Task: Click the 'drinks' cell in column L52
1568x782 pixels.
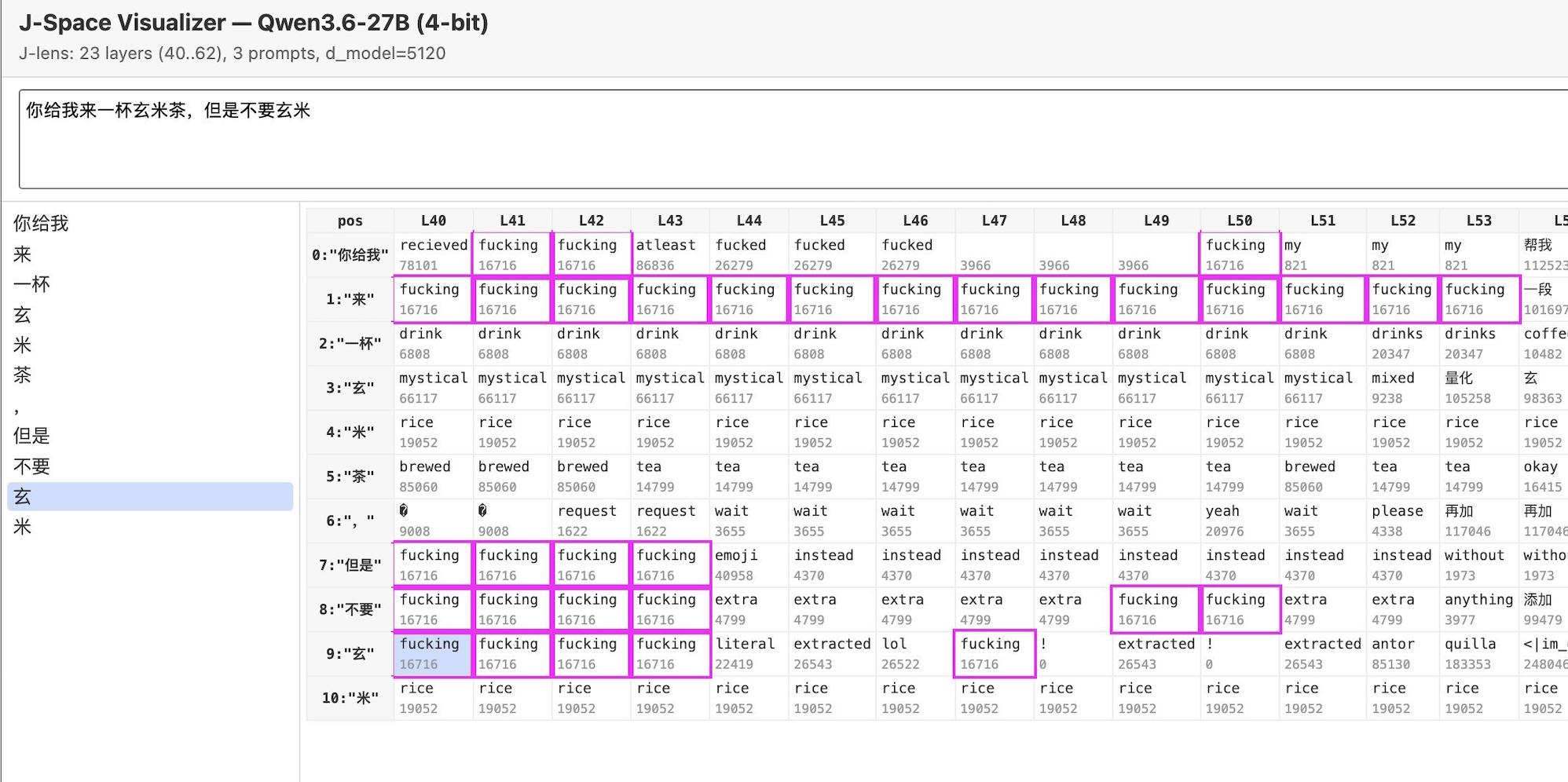Action: coord(1403,343)
